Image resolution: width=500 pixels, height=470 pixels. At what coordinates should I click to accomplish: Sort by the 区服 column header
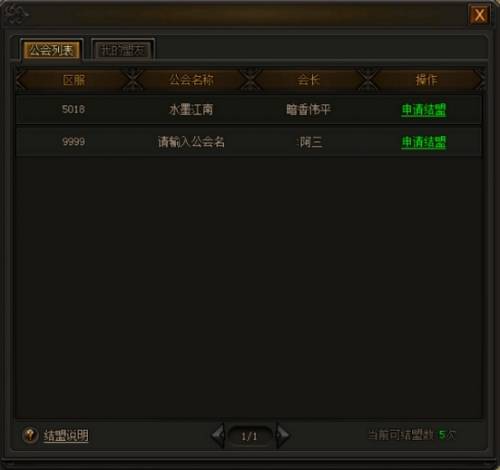[x=74, y=80]
